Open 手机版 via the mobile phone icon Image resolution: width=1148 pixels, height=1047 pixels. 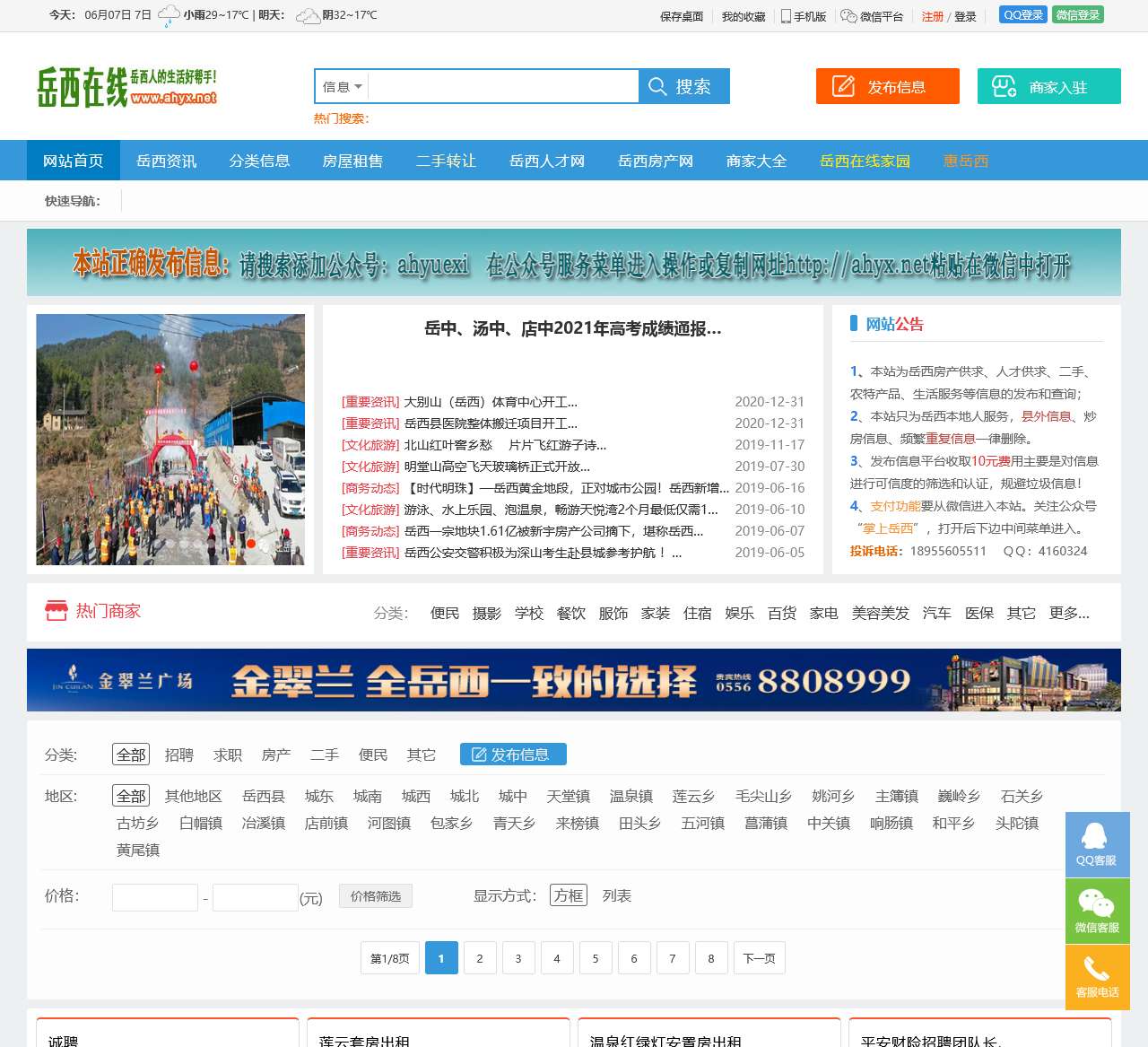[x=786, y=16]
